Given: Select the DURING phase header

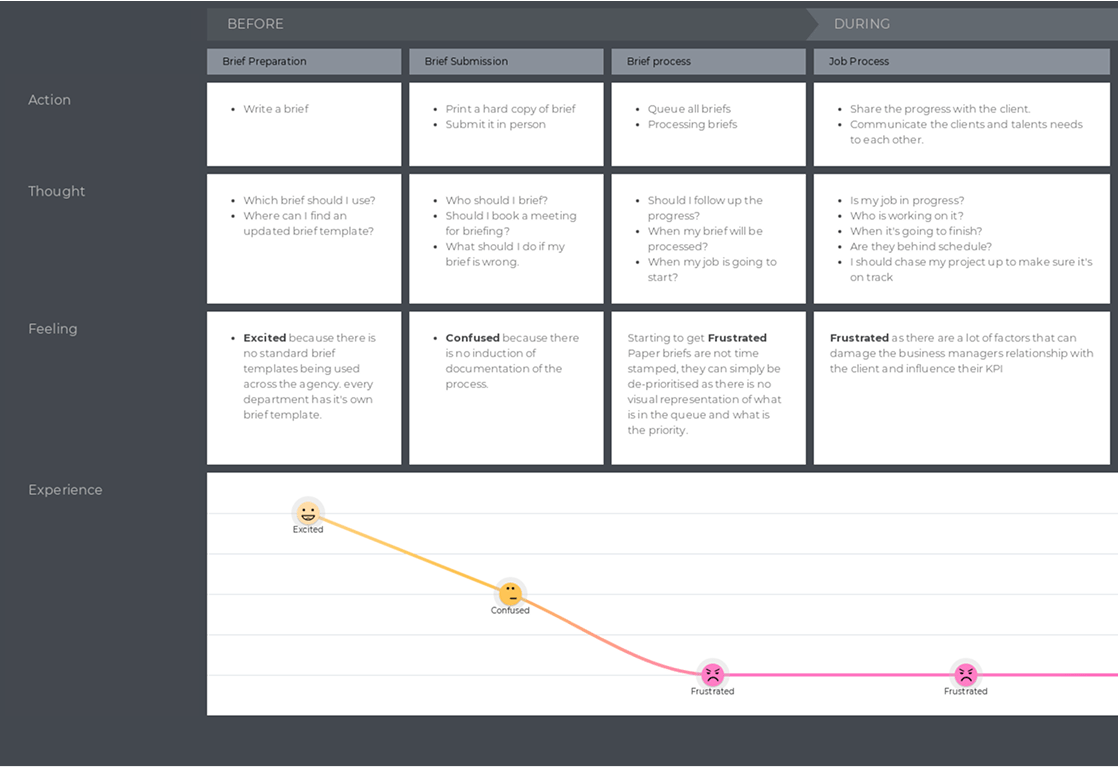Looking at the screenshot, I should coord(862,24).
